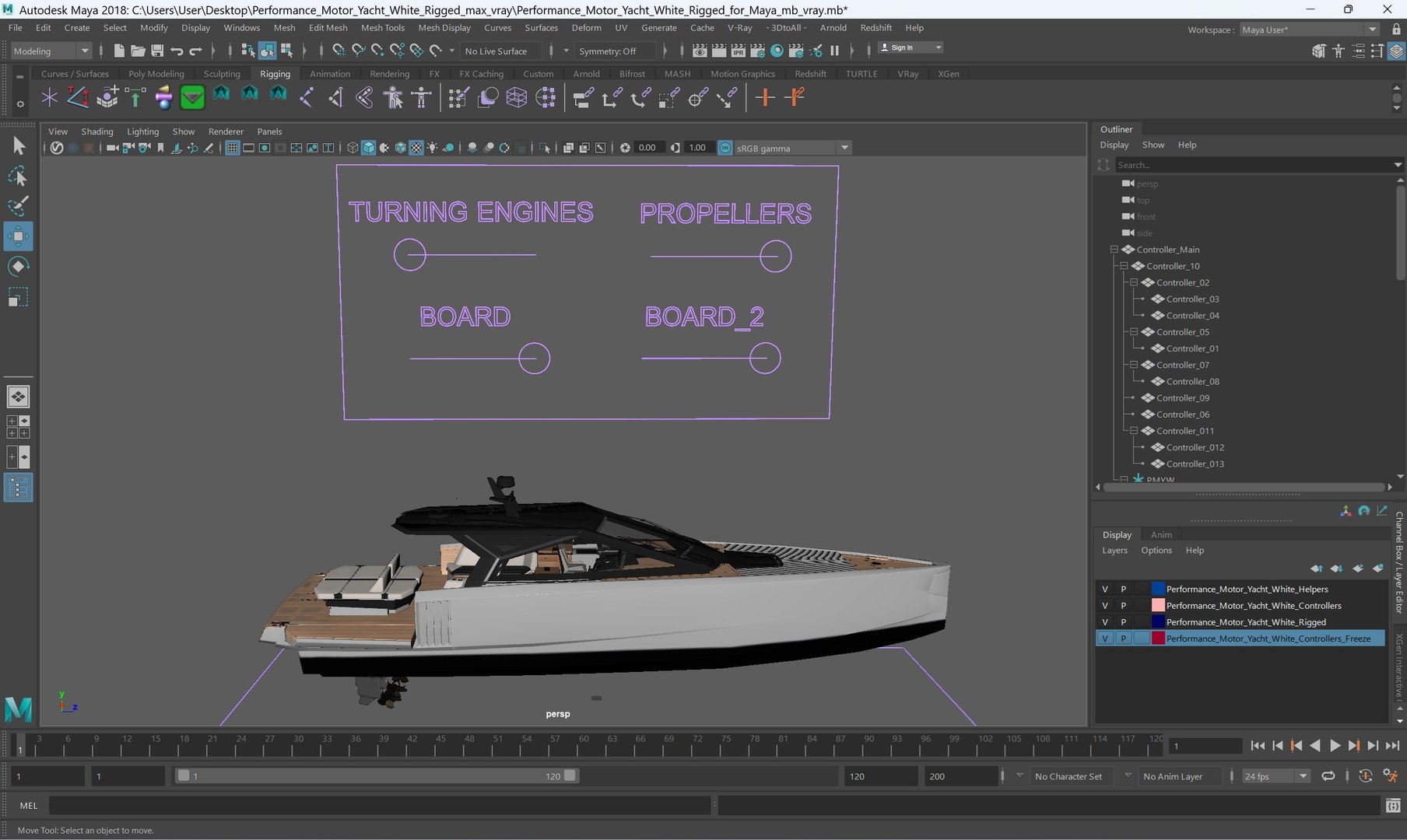
Task: Click the red Controllers_Freeze layer color swatch
Action: pos(1158,639)
